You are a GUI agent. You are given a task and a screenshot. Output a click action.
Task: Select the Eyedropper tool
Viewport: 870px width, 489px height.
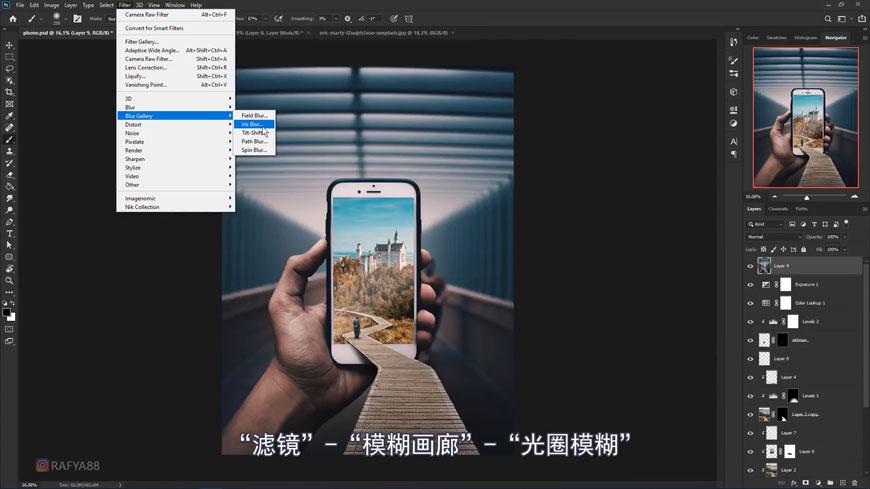[x=9, y=116]
